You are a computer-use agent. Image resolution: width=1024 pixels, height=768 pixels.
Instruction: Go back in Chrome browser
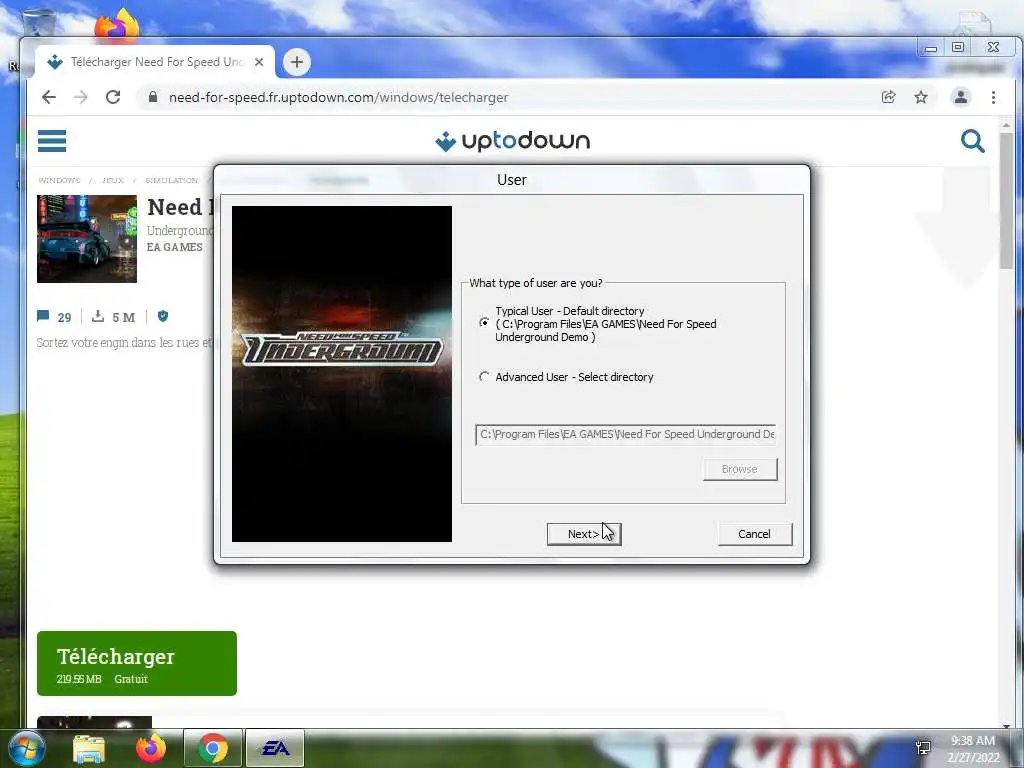click(x=49, y=97)
